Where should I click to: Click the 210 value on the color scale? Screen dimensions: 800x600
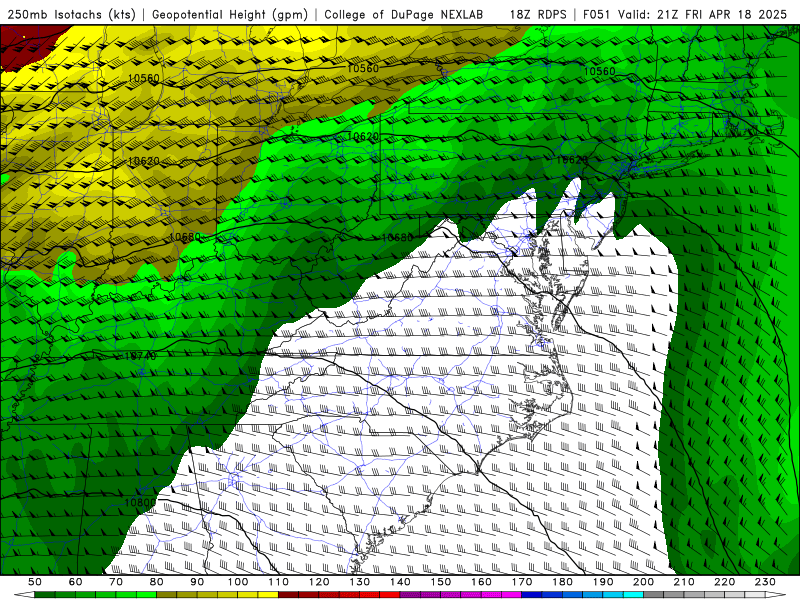[x=684, y=582]
